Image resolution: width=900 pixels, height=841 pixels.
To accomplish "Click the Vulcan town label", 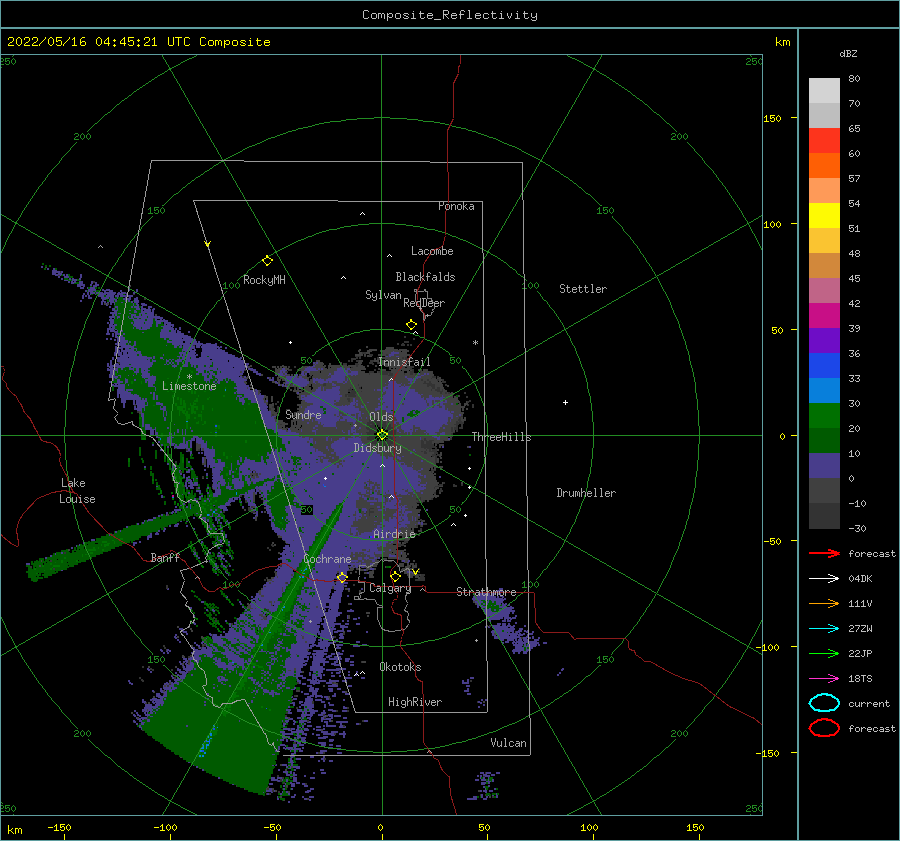I will click(509, 743).
